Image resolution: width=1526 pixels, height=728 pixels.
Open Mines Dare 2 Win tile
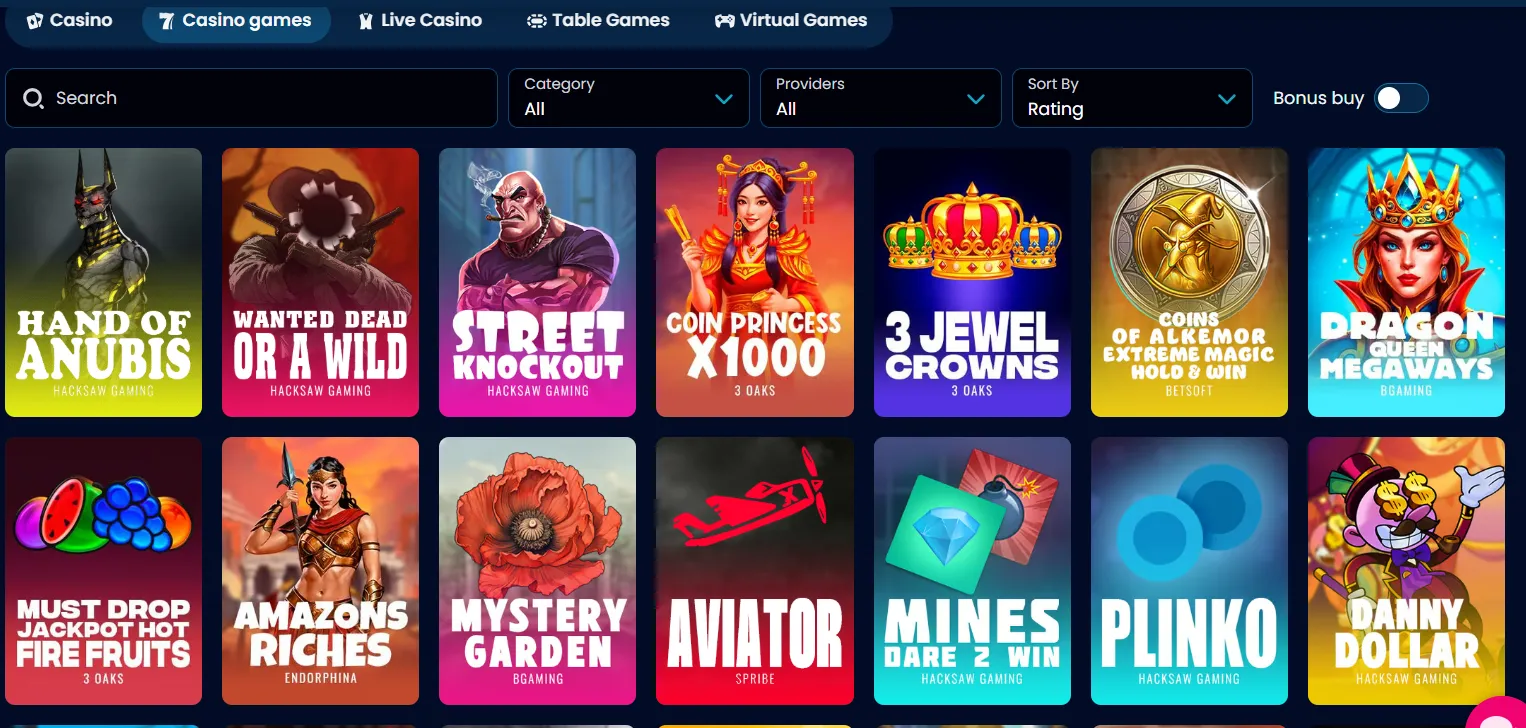(x=972, y=571)
